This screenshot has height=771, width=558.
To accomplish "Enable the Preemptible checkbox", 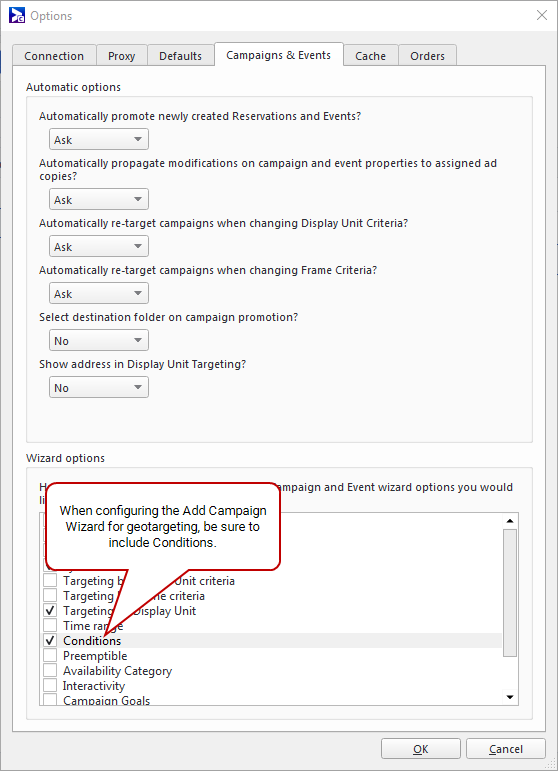I will [x=50, y=655].
